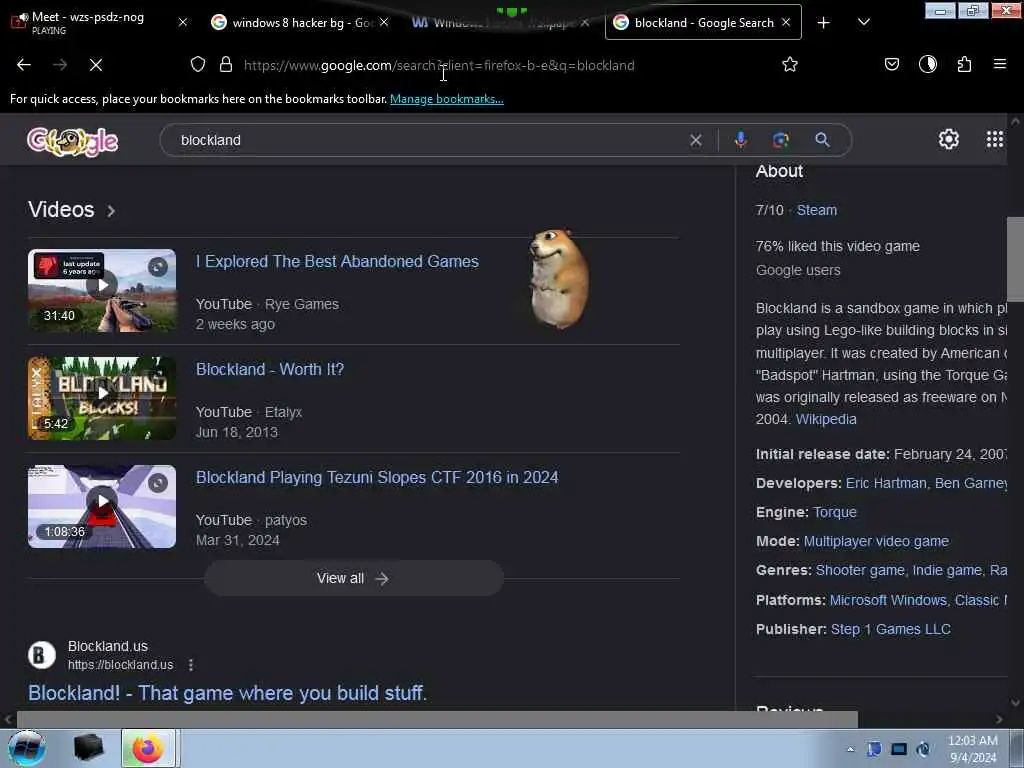Image resolution: width=1024 pixels, height=768 pixels.
Task: Play Blockland Worth It thumbnail
Action: (x=102, y=398)
